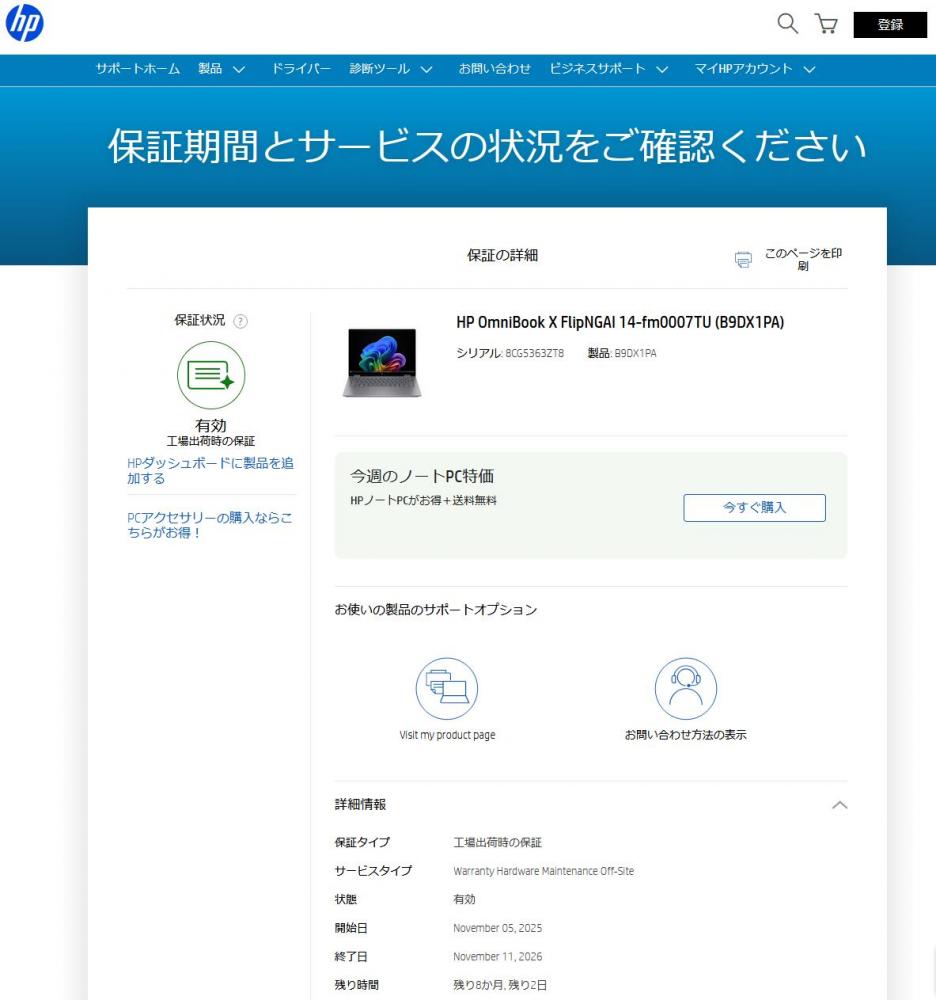Add product via HPダッシュボードに製品を追加する link
Viewport: 936px width, 1000px height.
(210, 471)
